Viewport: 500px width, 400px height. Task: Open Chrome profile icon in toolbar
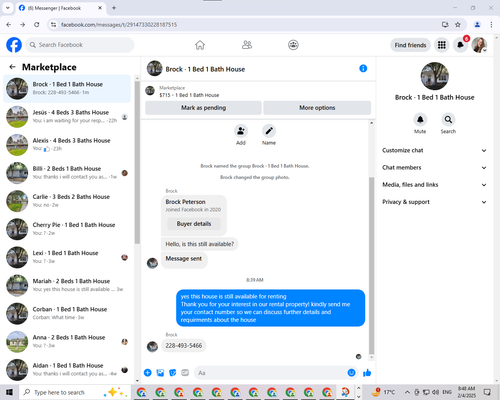pos(477,25)
